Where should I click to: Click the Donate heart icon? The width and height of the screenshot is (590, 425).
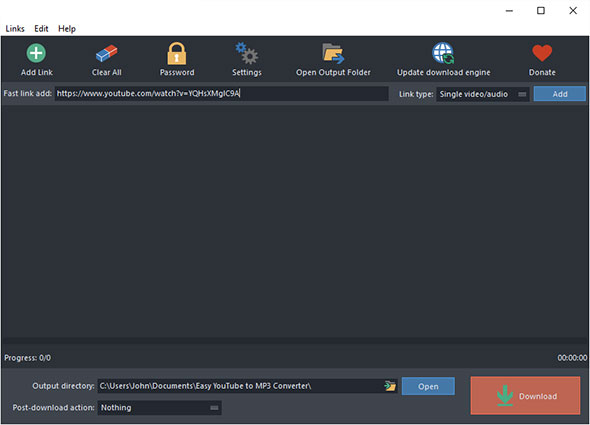tap(542, 53)
